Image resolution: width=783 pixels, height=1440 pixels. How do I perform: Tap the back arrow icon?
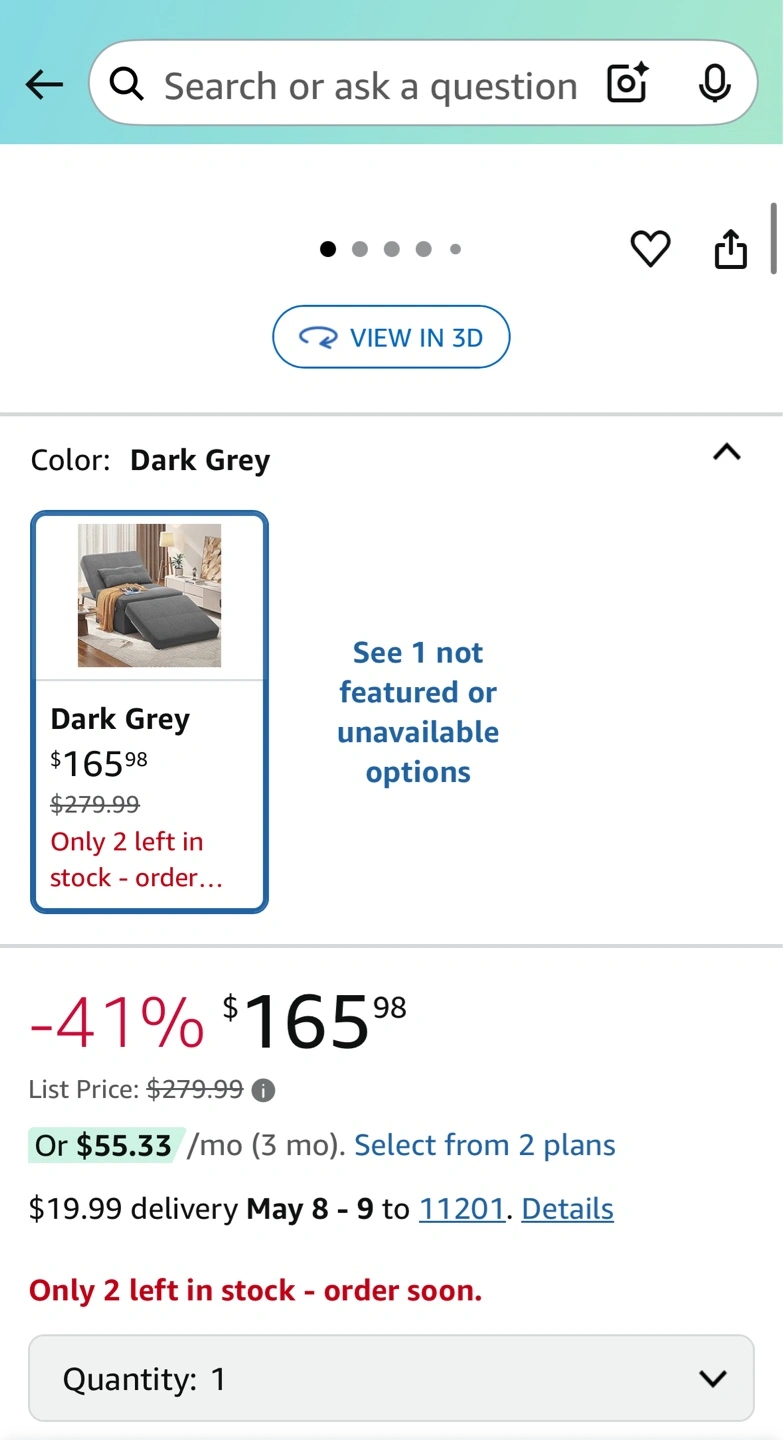44,85
